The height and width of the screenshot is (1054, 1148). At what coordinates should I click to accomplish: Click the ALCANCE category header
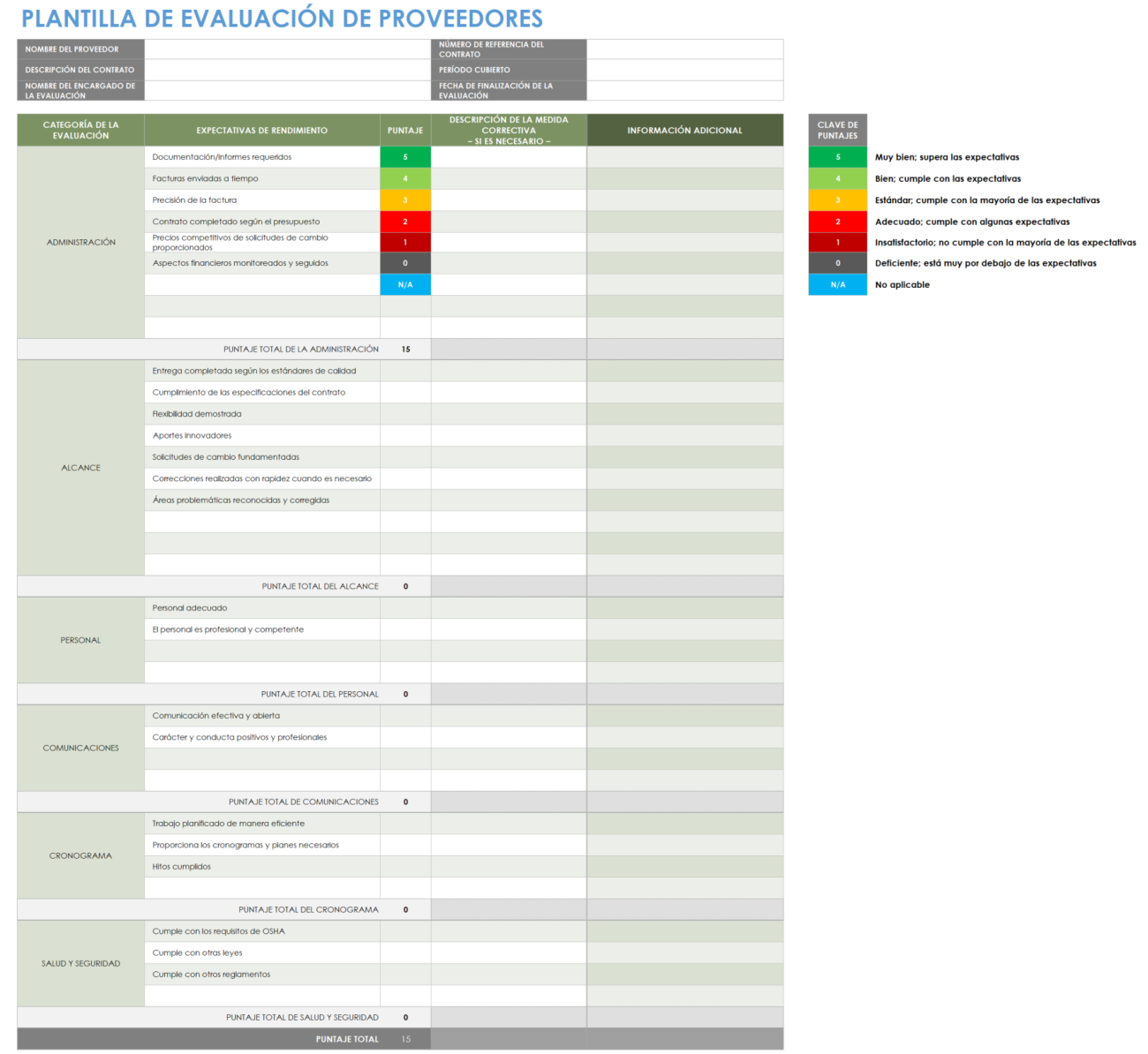(80, 467)
